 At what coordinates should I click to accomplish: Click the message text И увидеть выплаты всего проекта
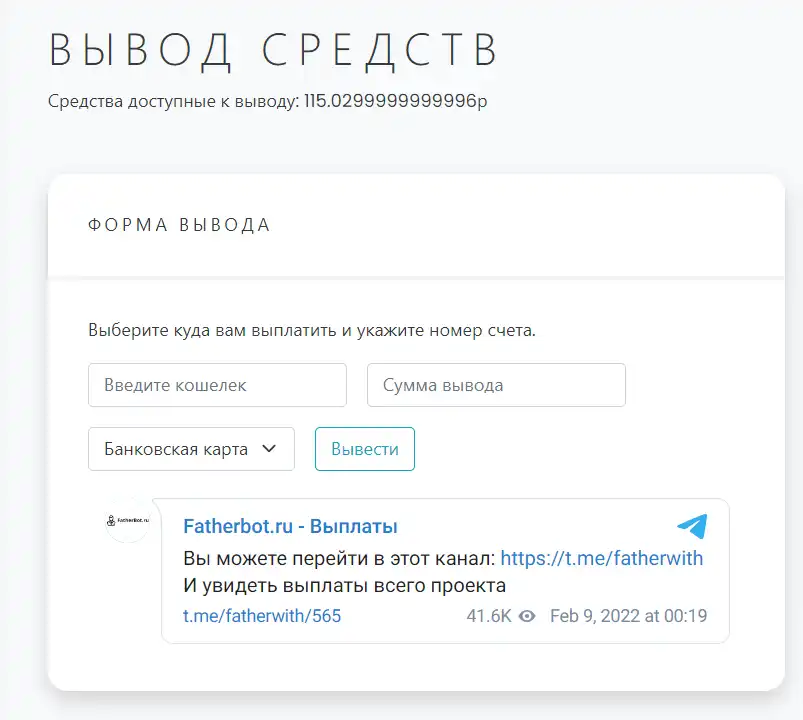pyautogui.click(x=344, y=585)
